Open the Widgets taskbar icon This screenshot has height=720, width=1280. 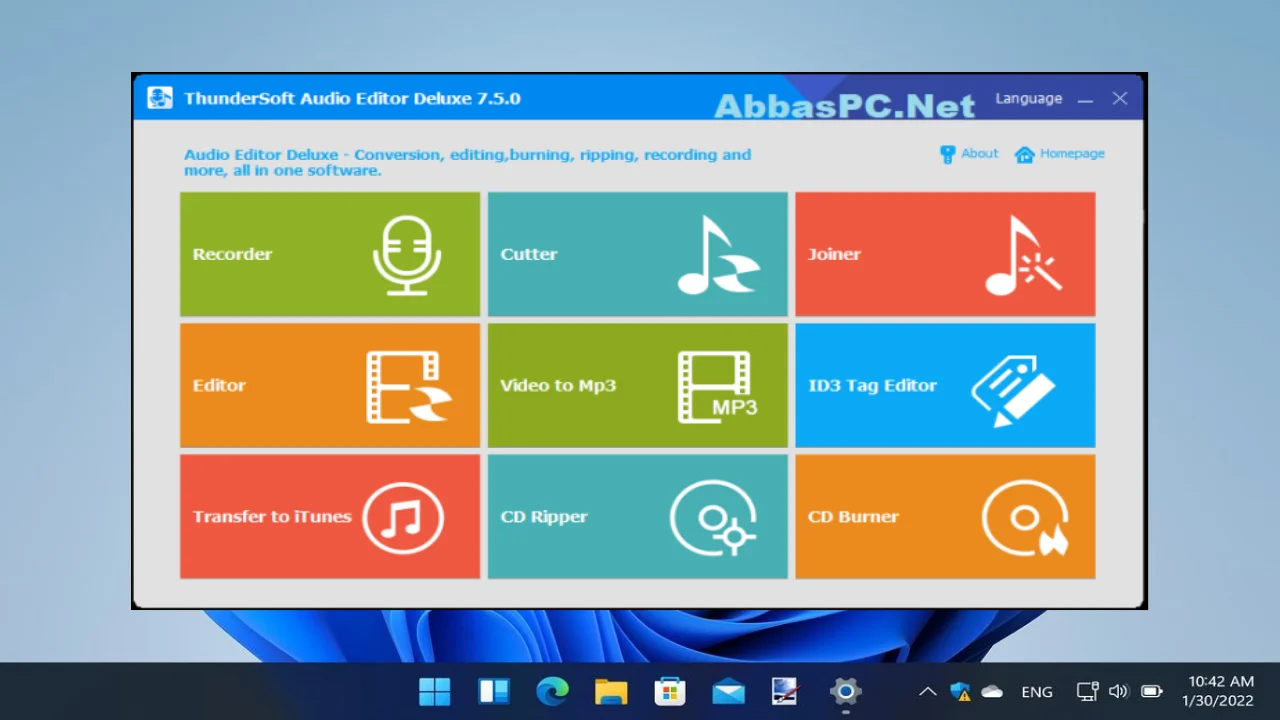point(494,691)
